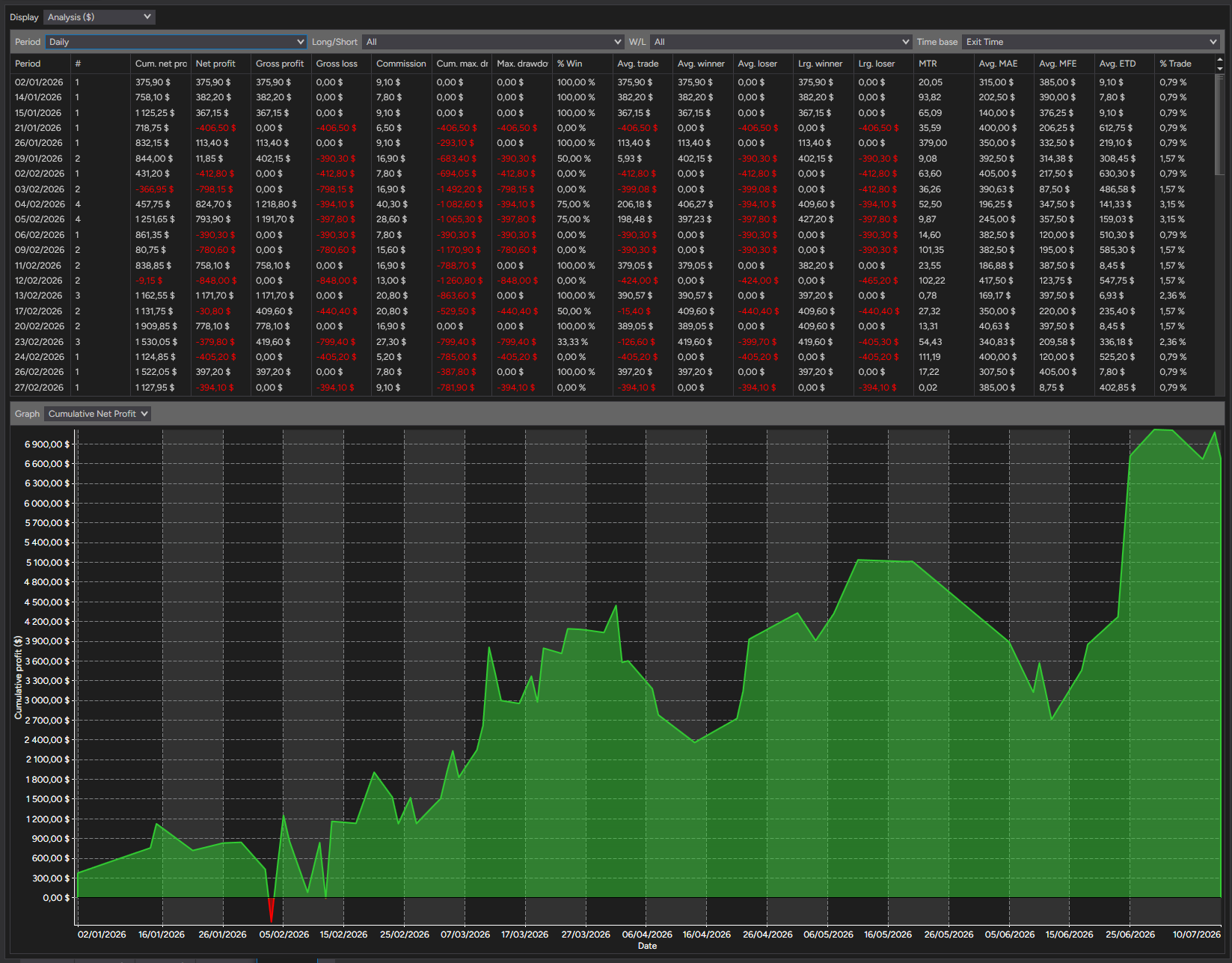Select the 06/02/2026 period row

click(613, 235)
